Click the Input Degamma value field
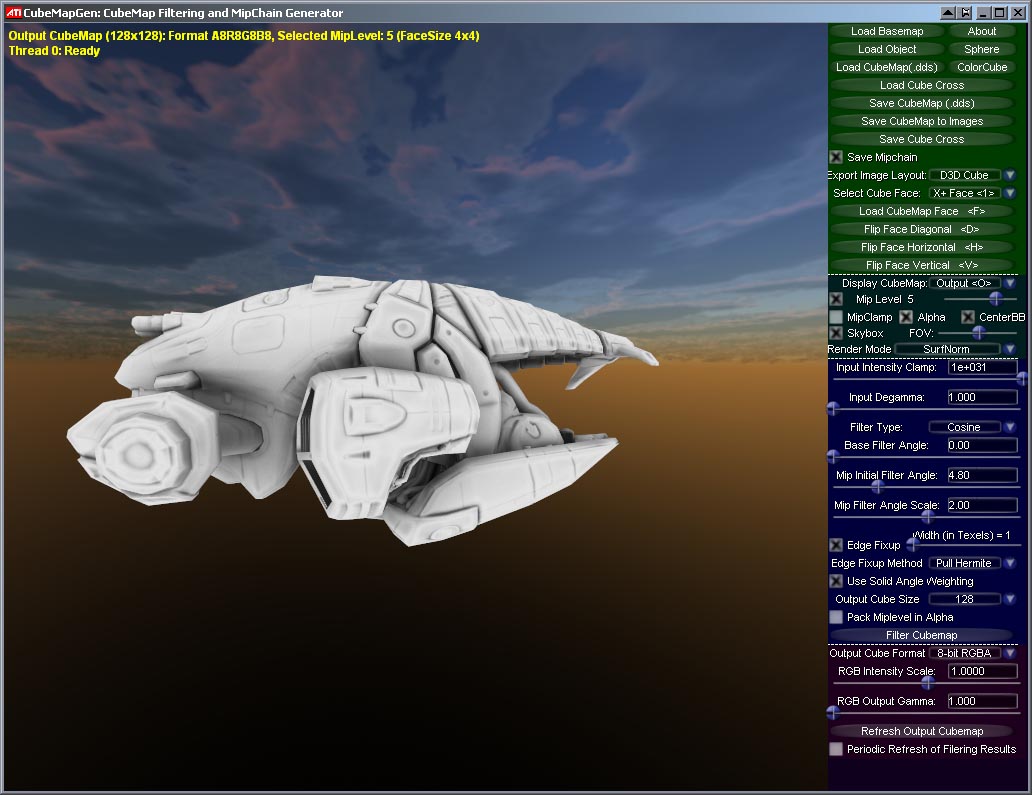The image size is (1032, 795). click(983, 398)
